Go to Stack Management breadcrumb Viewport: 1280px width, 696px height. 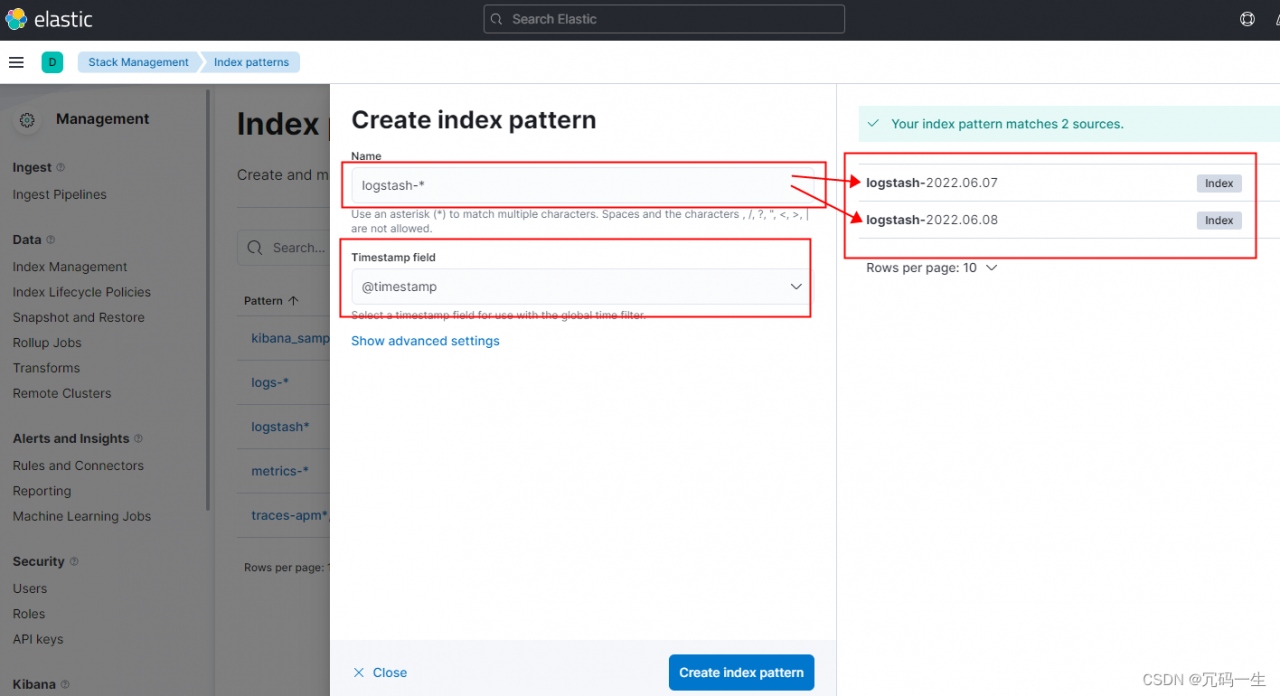138,62
